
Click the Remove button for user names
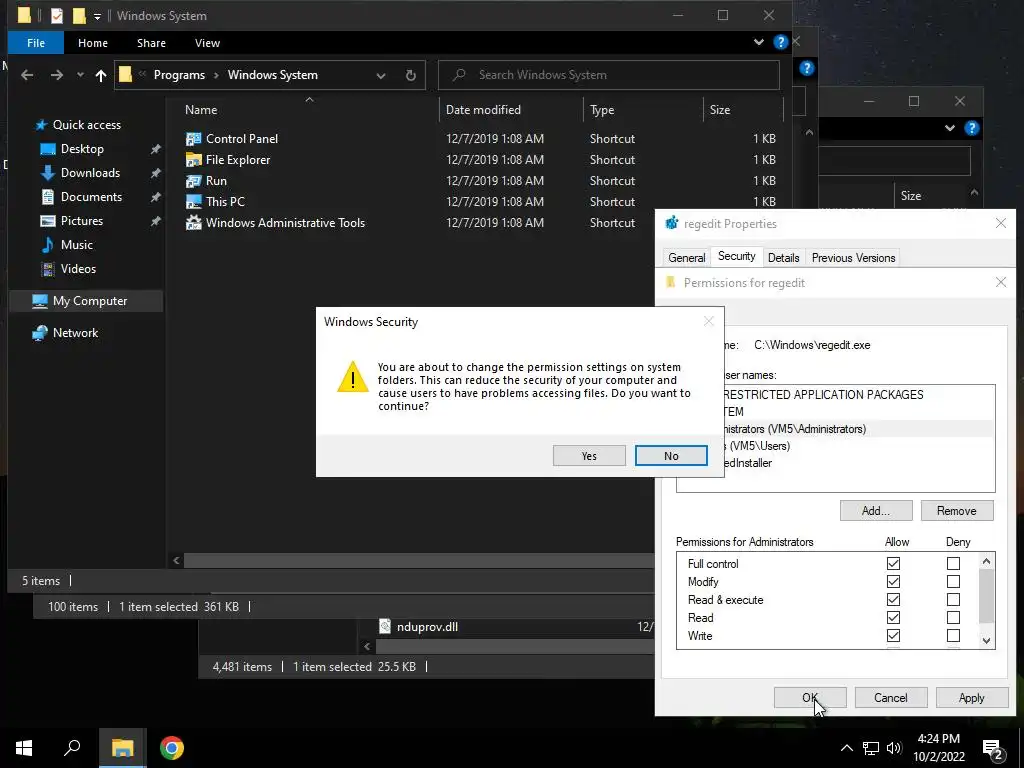pyautogui.click(x=957, y=511)
